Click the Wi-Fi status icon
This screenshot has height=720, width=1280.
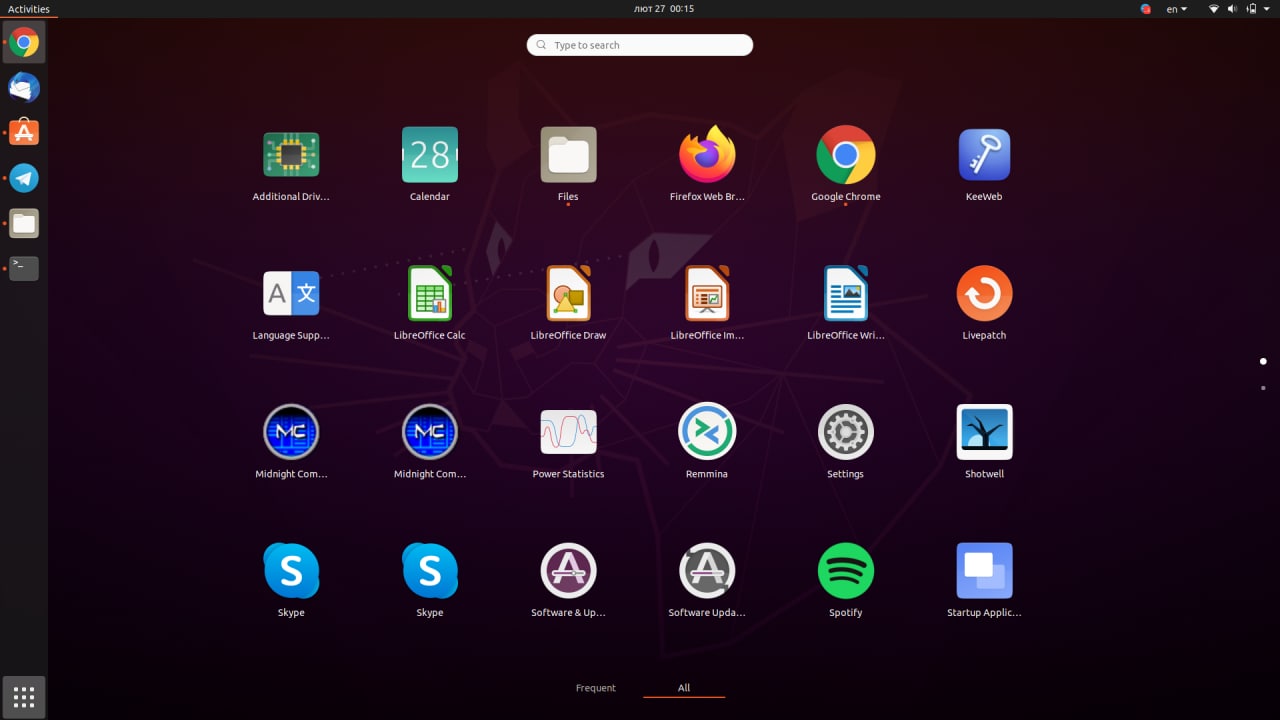tap(1214, 9)
